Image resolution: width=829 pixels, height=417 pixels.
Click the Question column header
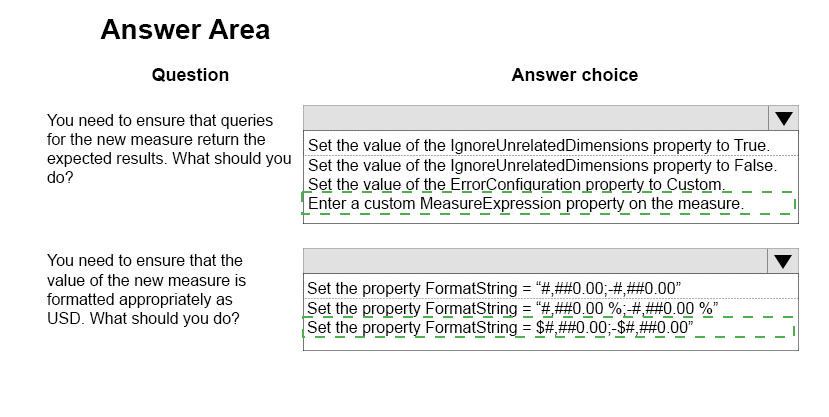(190, 75)
